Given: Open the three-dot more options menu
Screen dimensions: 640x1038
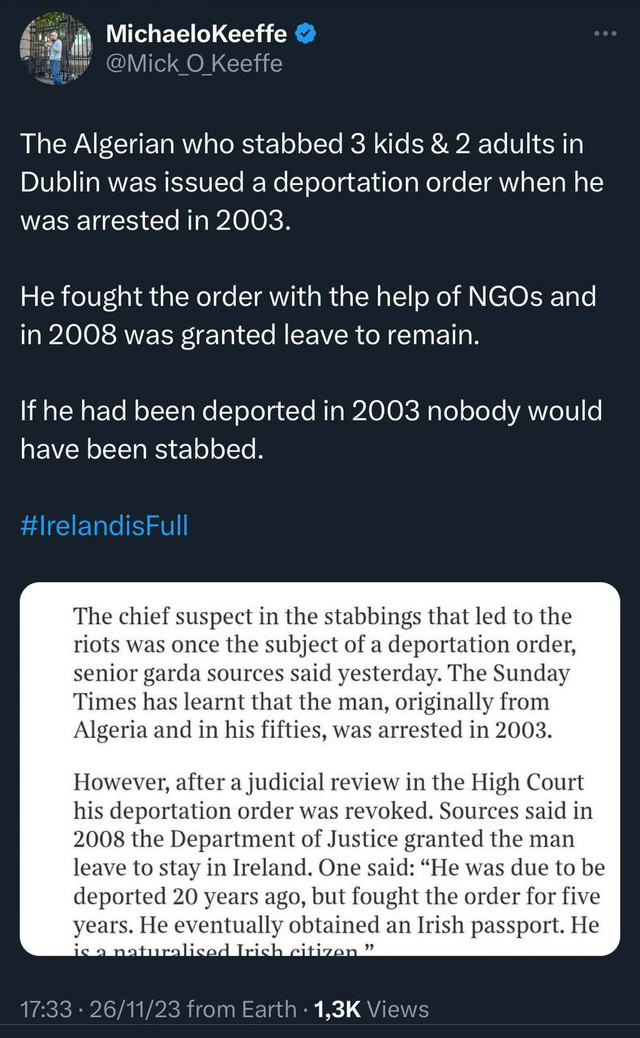Looking at the screenshot, I should [x=606, y=33].
